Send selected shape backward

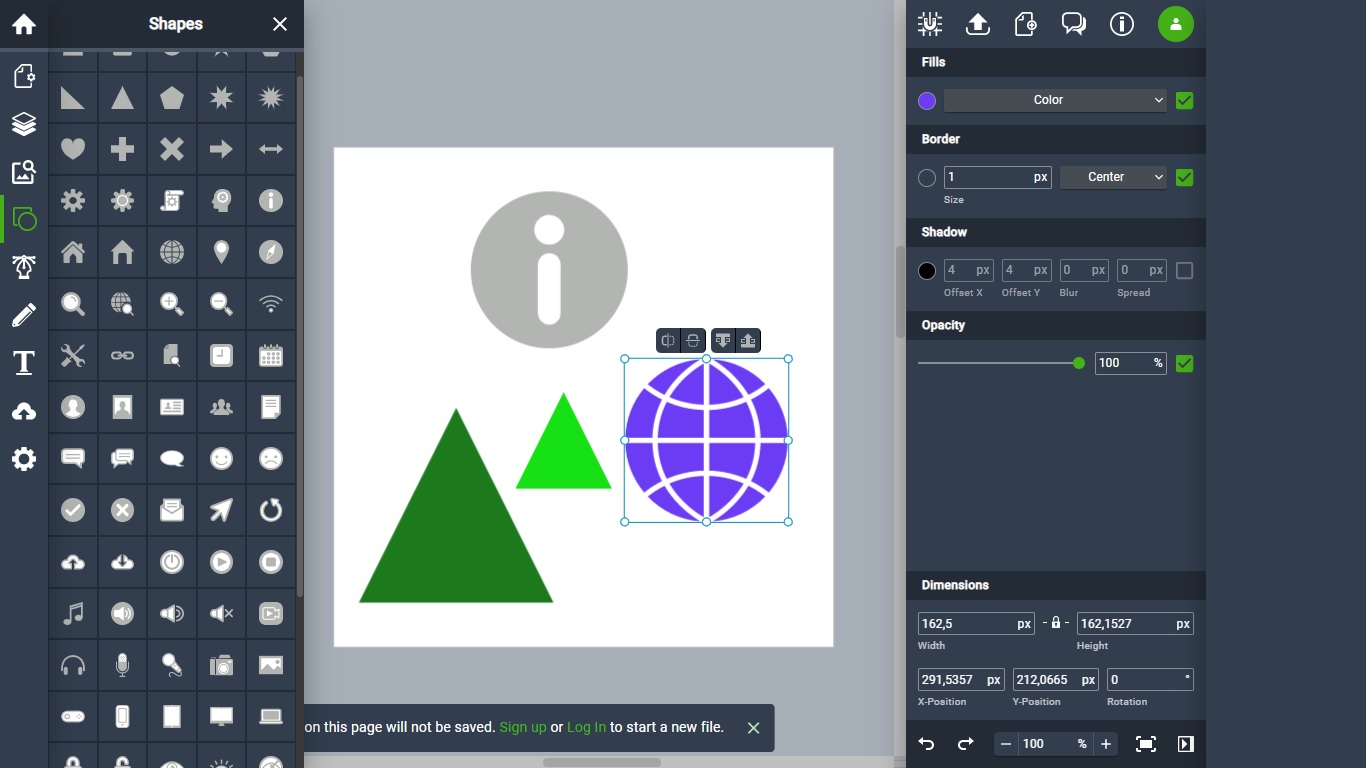tap(723, 341)
